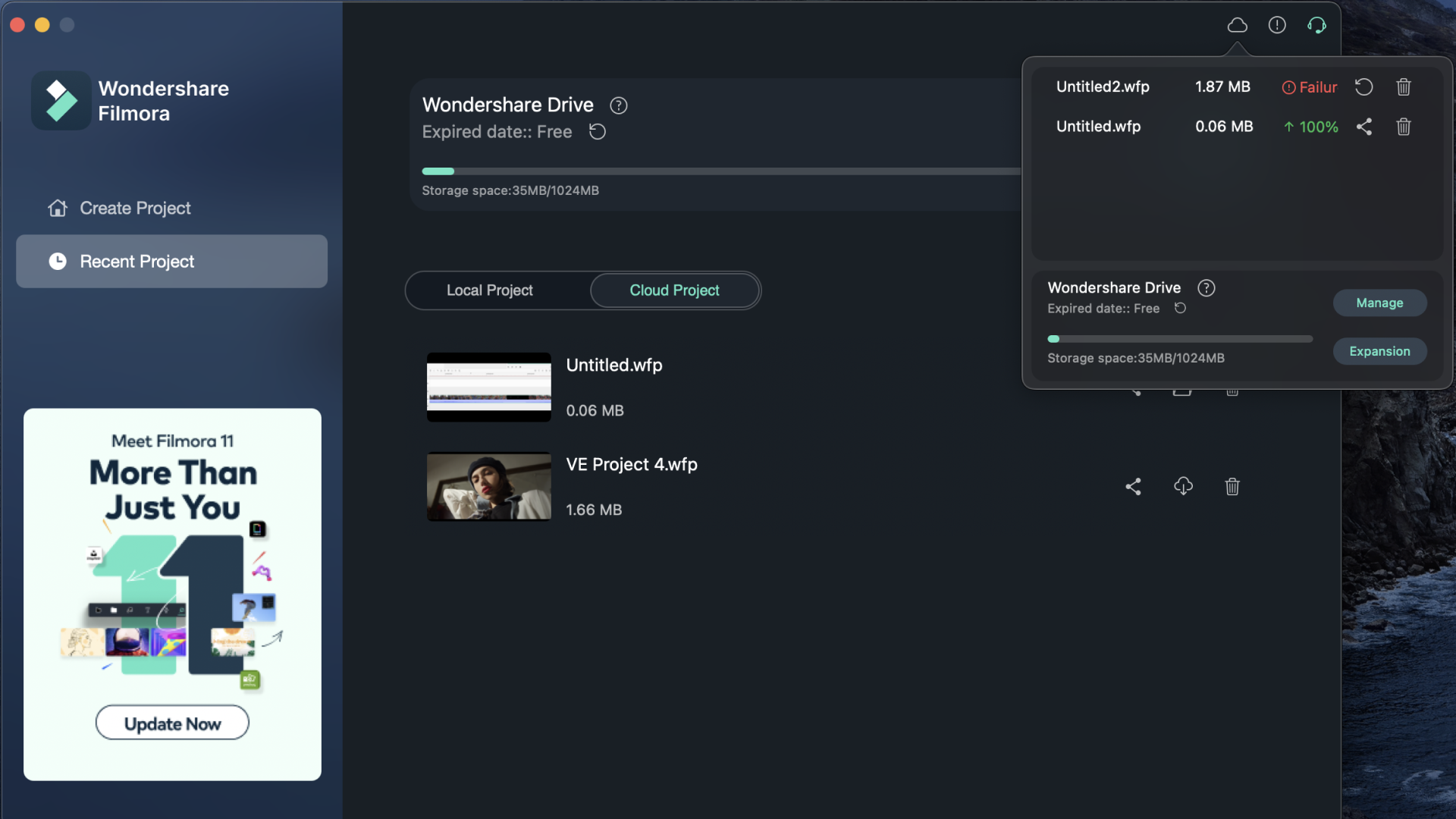This screenshot has height=819, width=1456.
Task: Share the VE Project 4.wfp project
Action: [1133, 486]
